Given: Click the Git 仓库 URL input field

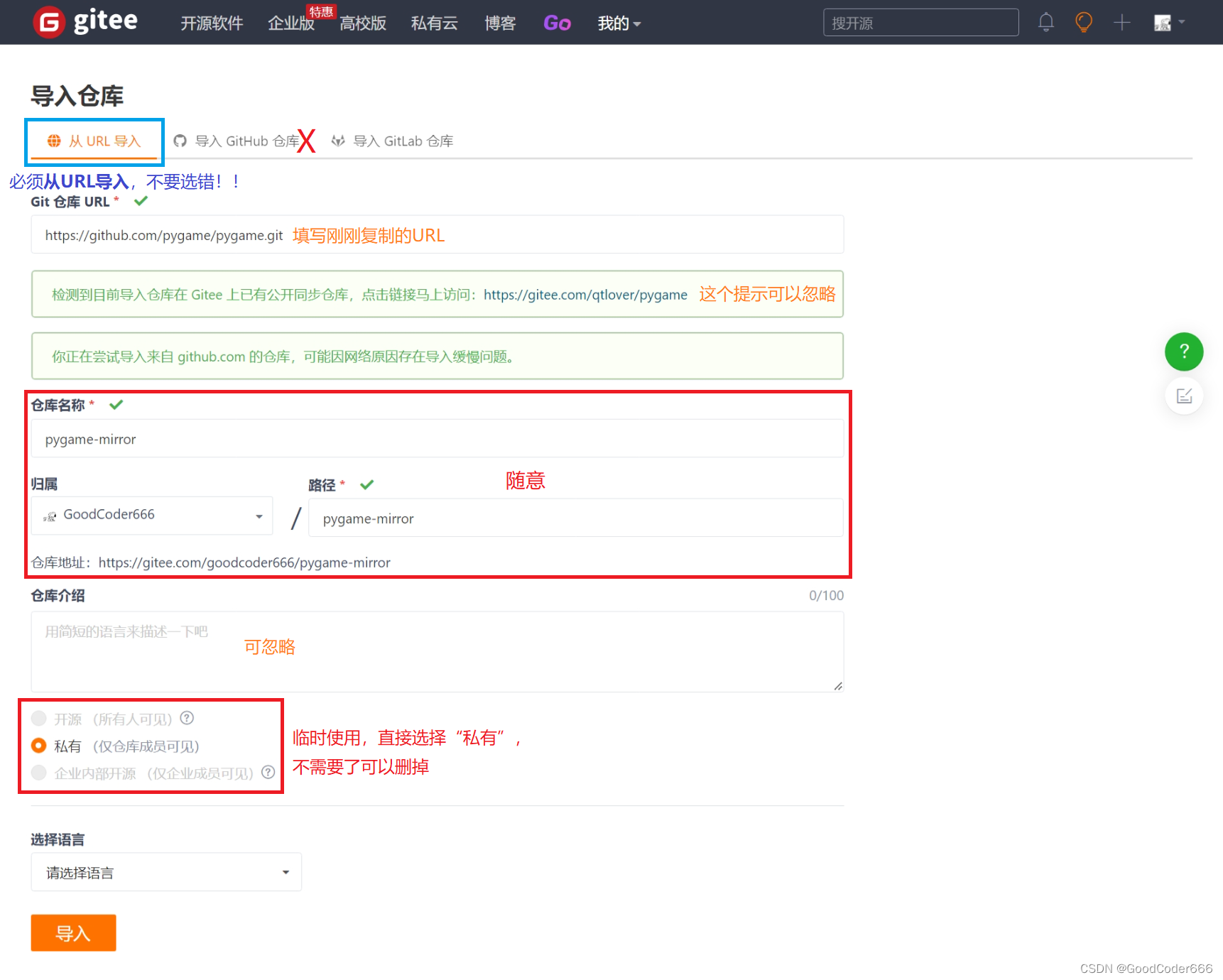Looking at the screenshot, I should [437, 234].
